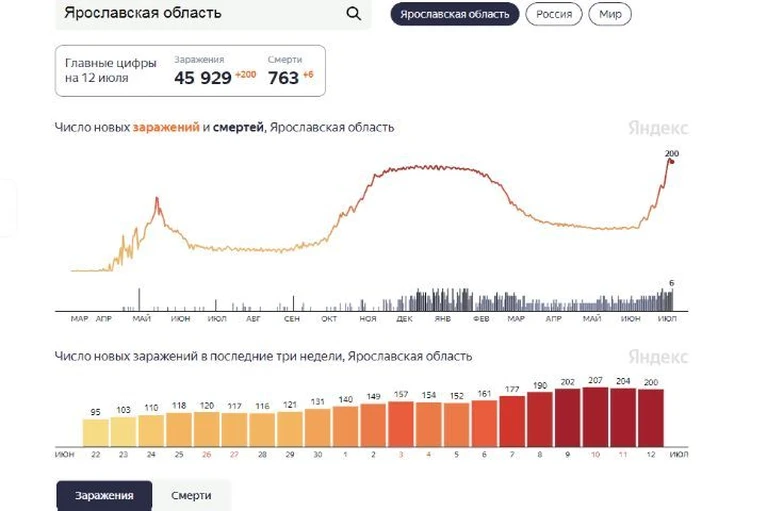The width and height of the screenshot is (767, 511).
Task: Open the Заражения tab
Action: (104, 495)
